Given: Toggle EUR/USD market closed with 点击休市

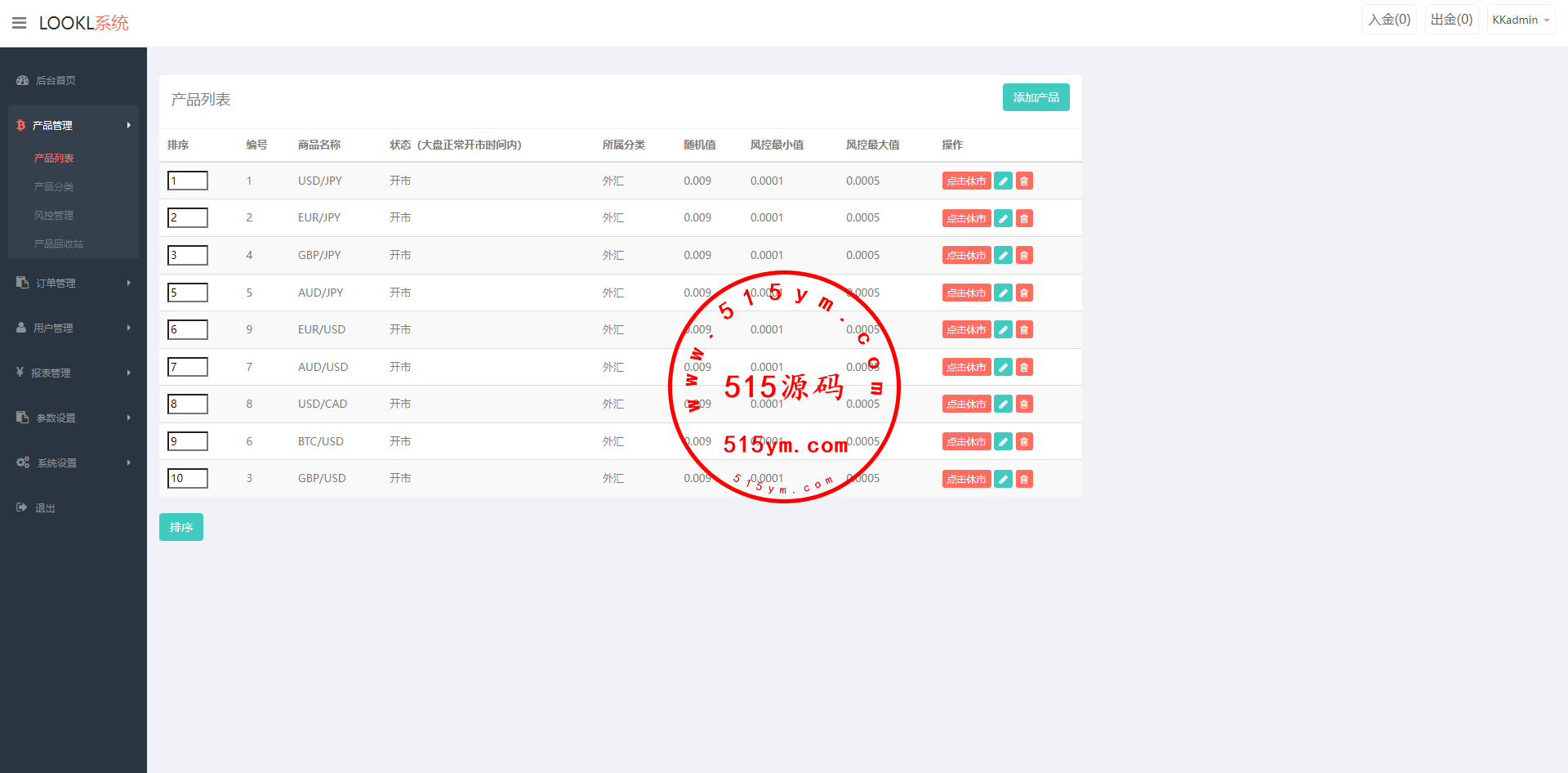Looking at the screenshot, I should tap(966, 330).
